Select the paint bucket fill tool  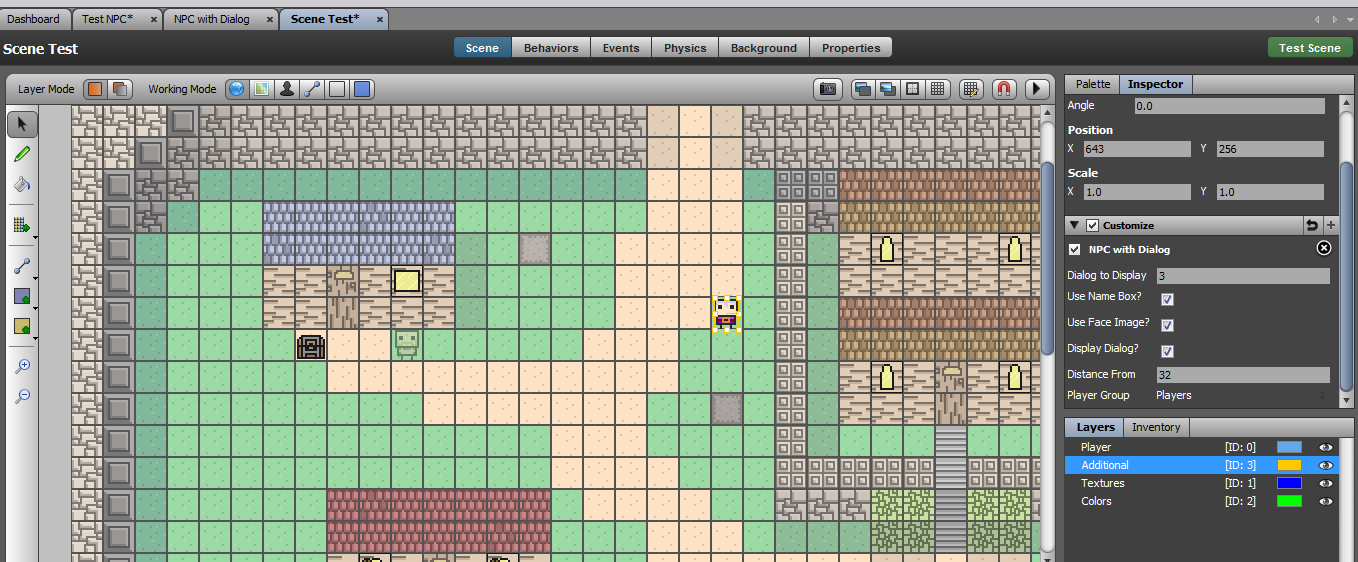(22, 184)
